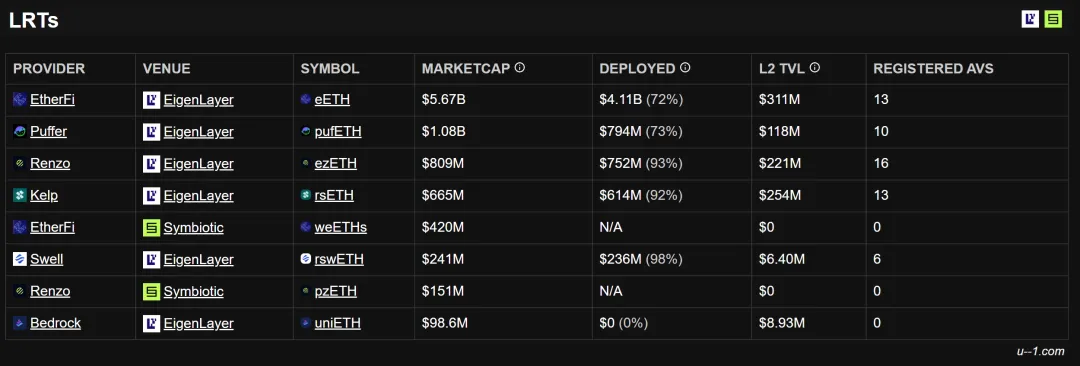Open the pufETH symbol link
The height and width of the screenshot is (366, 1080).
338,131
